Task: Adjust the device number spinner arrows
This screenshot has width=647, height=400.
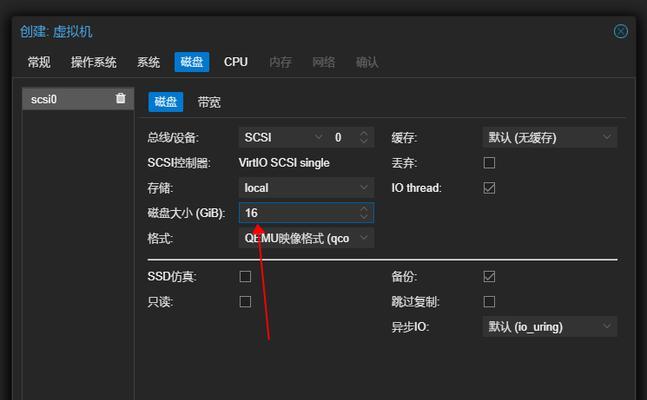Action: click(x=364, y=137)
